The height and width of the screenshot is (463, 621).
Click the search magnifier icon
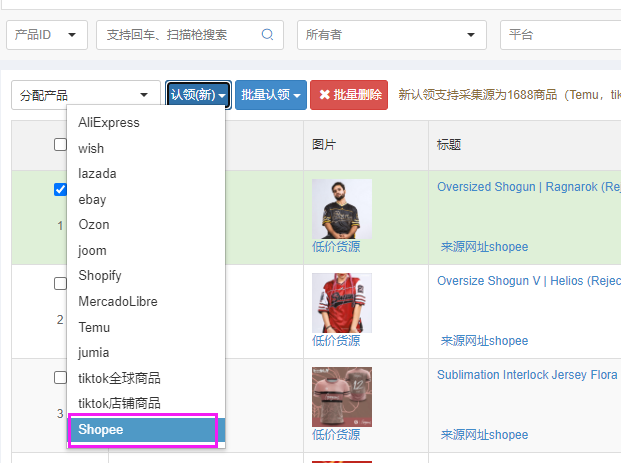267,34
